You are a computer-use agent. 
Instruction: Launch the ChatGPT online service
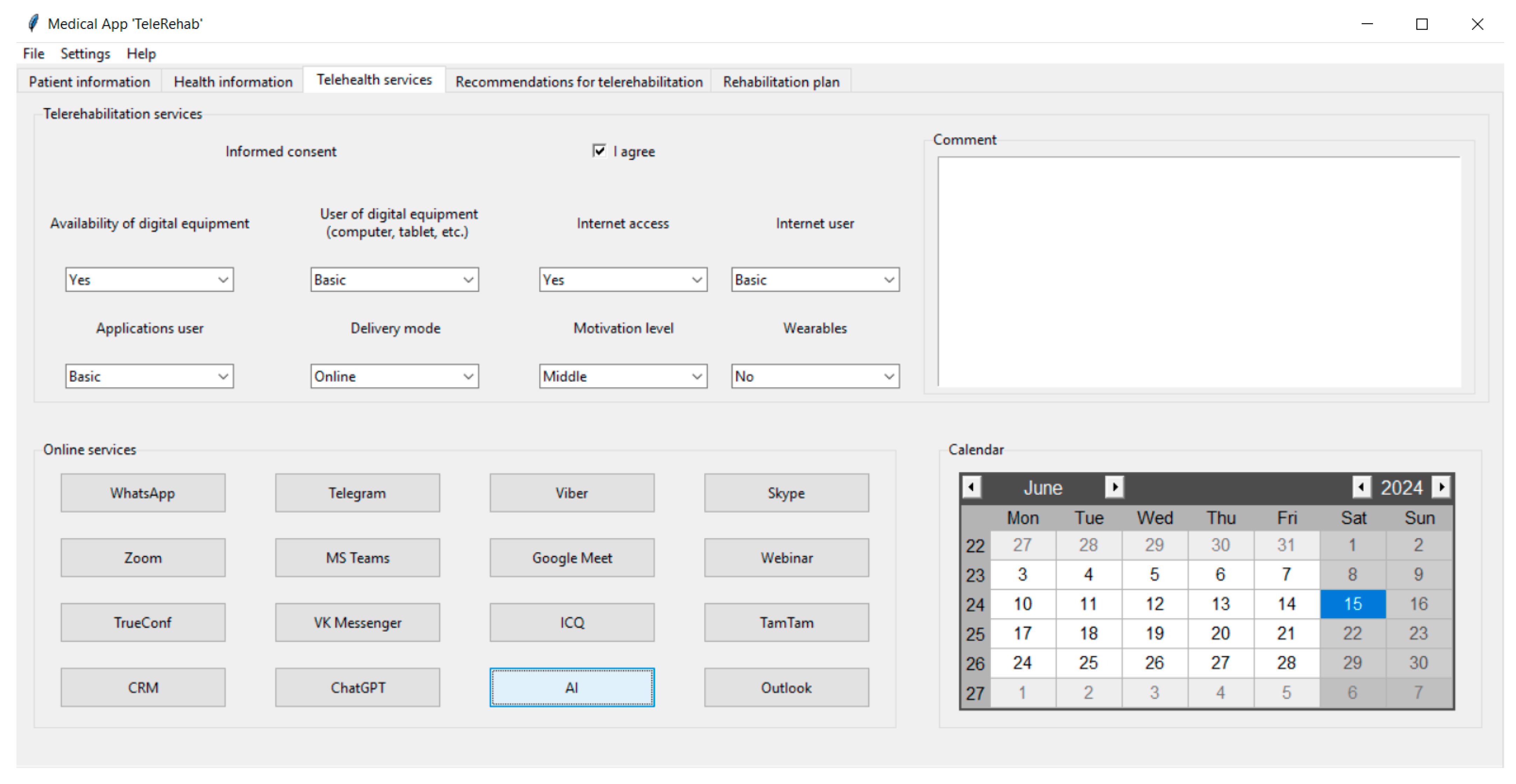[357, 687]
